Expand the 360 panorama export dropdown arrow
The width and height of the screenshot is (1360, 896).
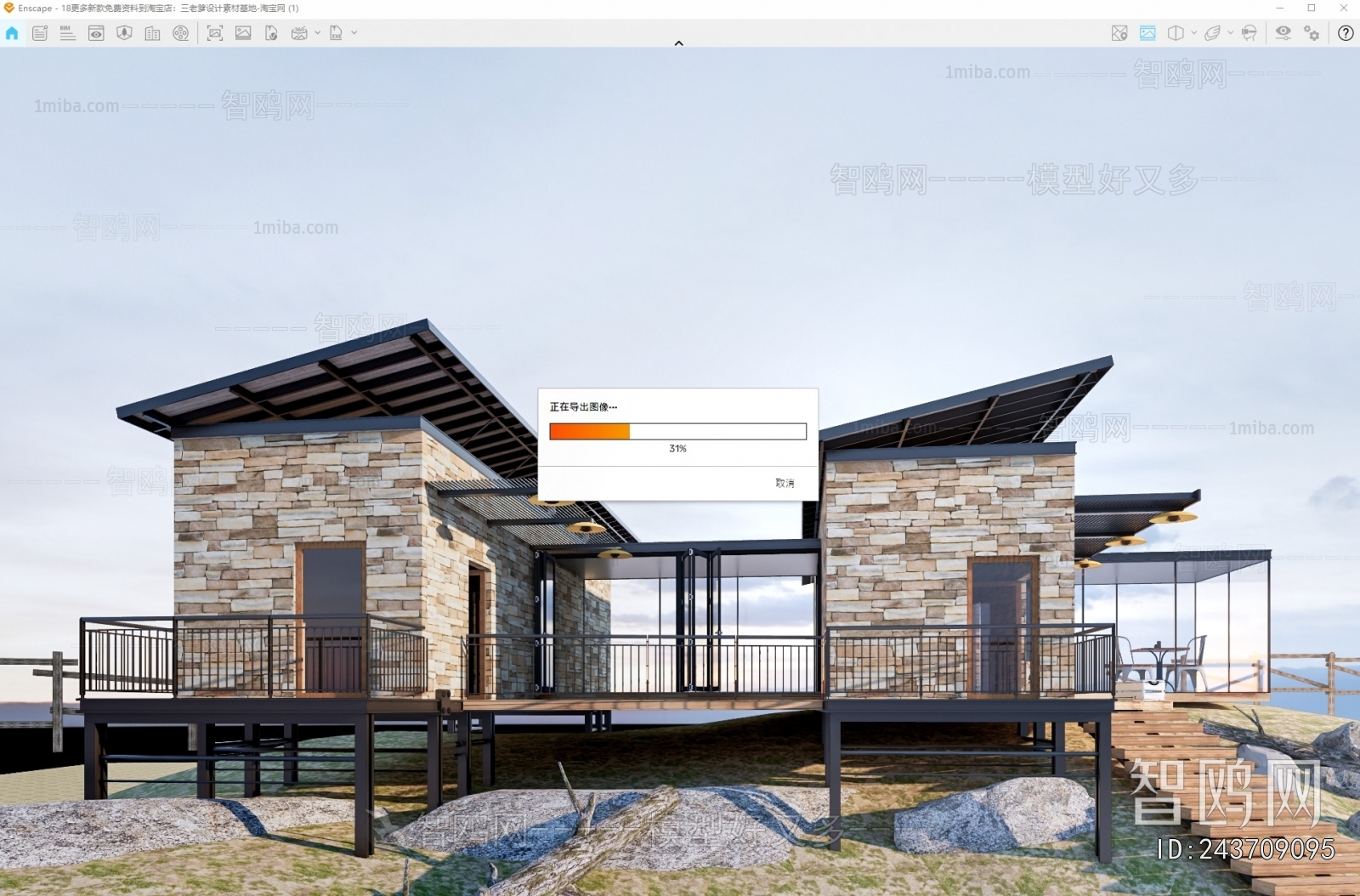coord(318,33)
